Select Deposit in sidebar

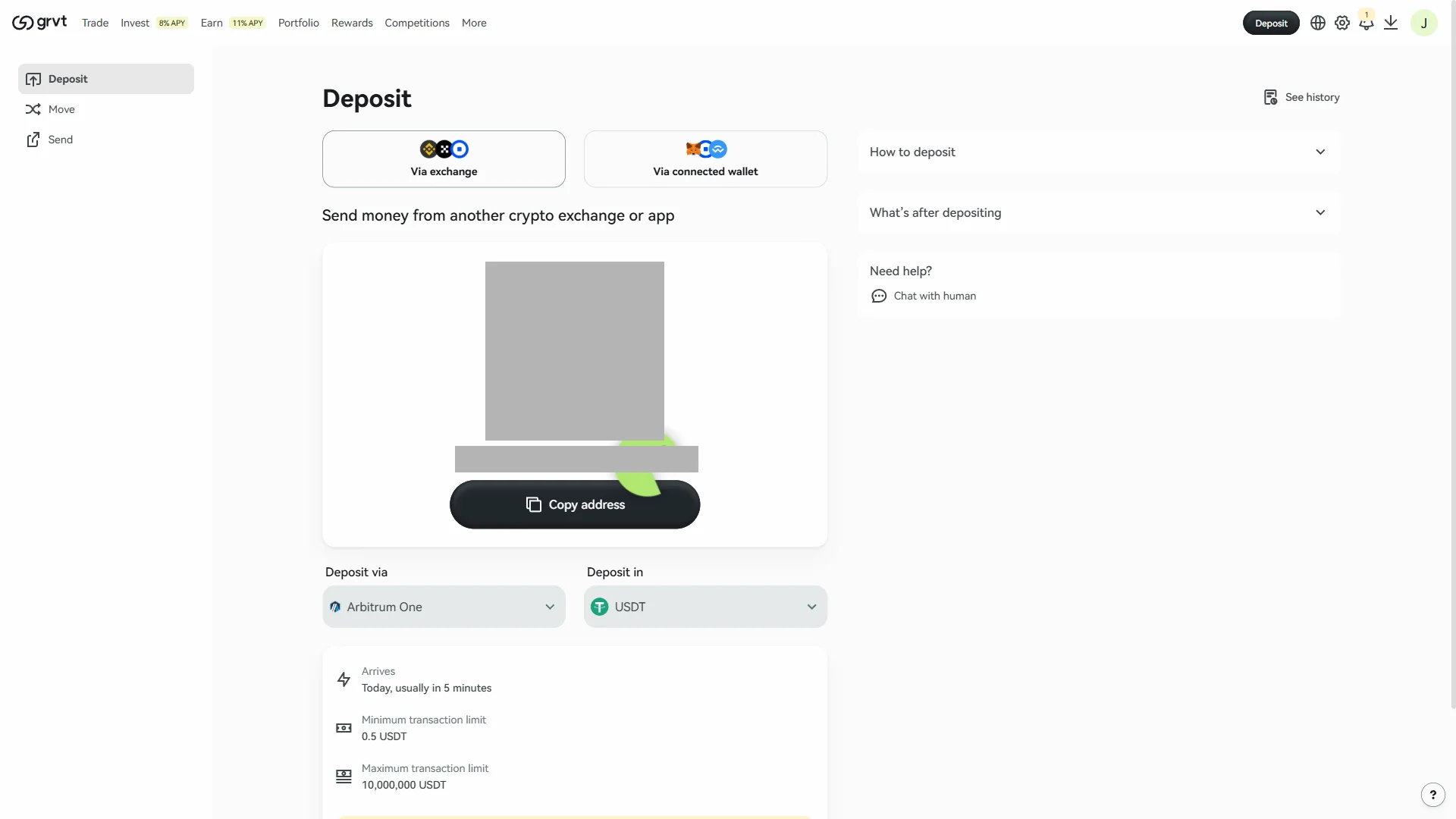[x=106, y=79]
